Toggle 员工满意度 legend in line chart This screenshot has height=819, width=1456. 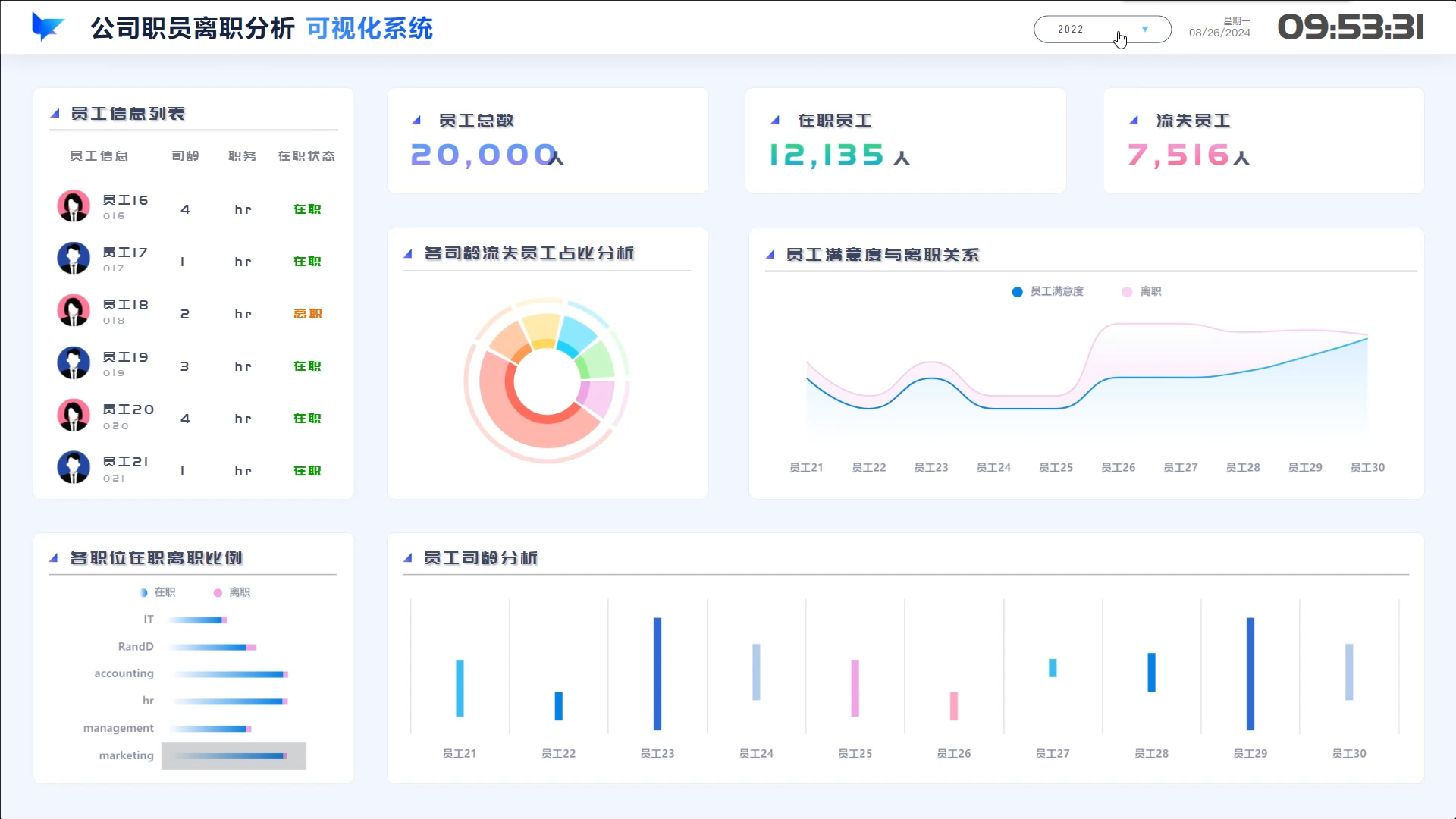[x=1048, y=291]
